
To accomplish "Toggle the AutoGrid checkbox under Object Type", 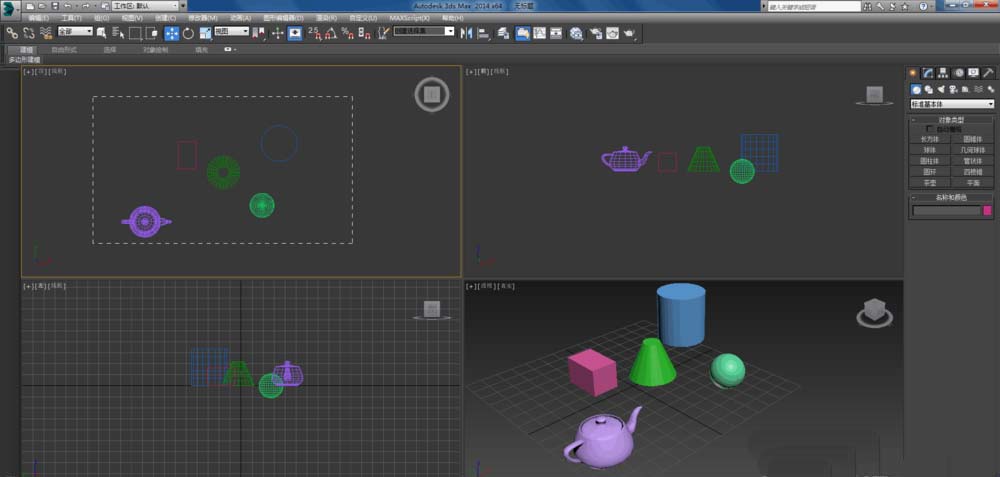I will click(x=930, y=129).
